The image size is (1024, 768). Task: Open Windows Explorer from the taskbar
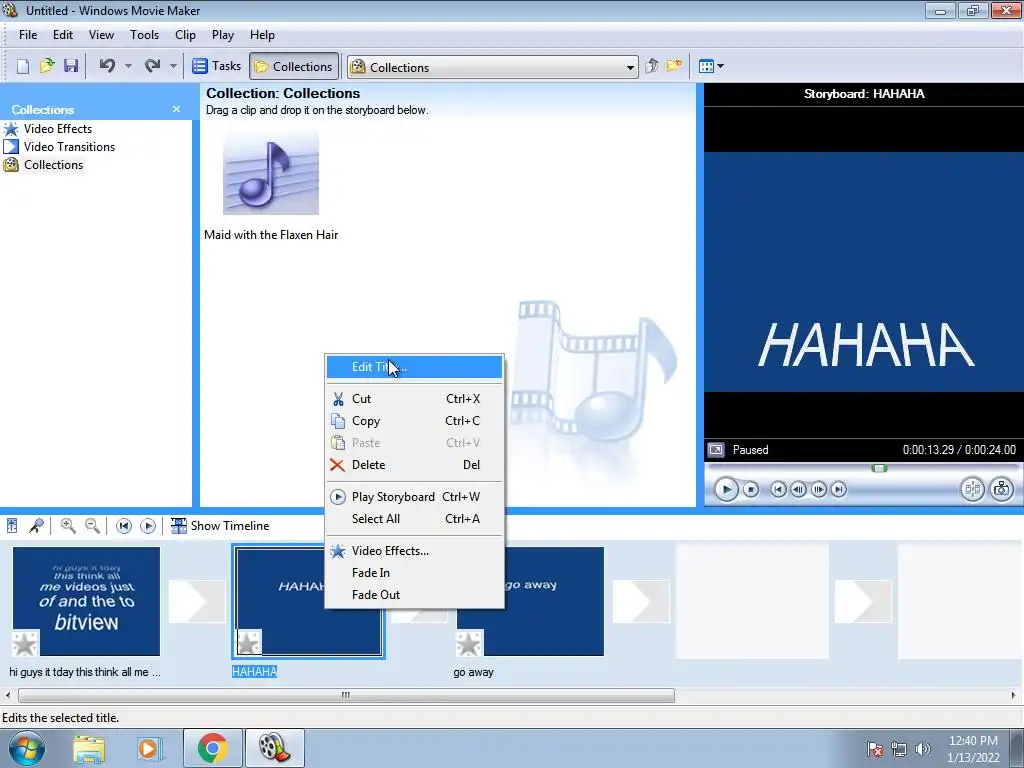pyautogui.click(x=89, y=748)
